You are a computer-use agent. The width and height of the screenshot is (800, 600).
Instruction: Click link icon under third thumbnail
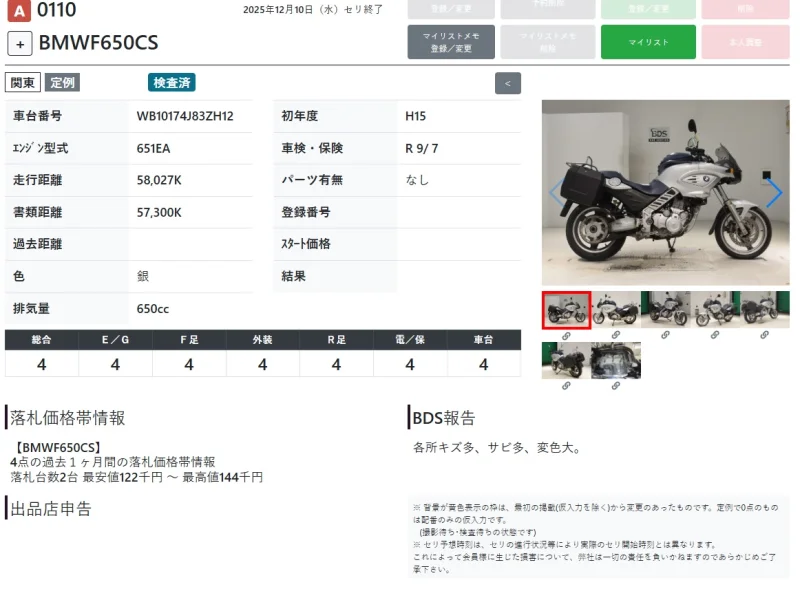click(x=665, y=335)
